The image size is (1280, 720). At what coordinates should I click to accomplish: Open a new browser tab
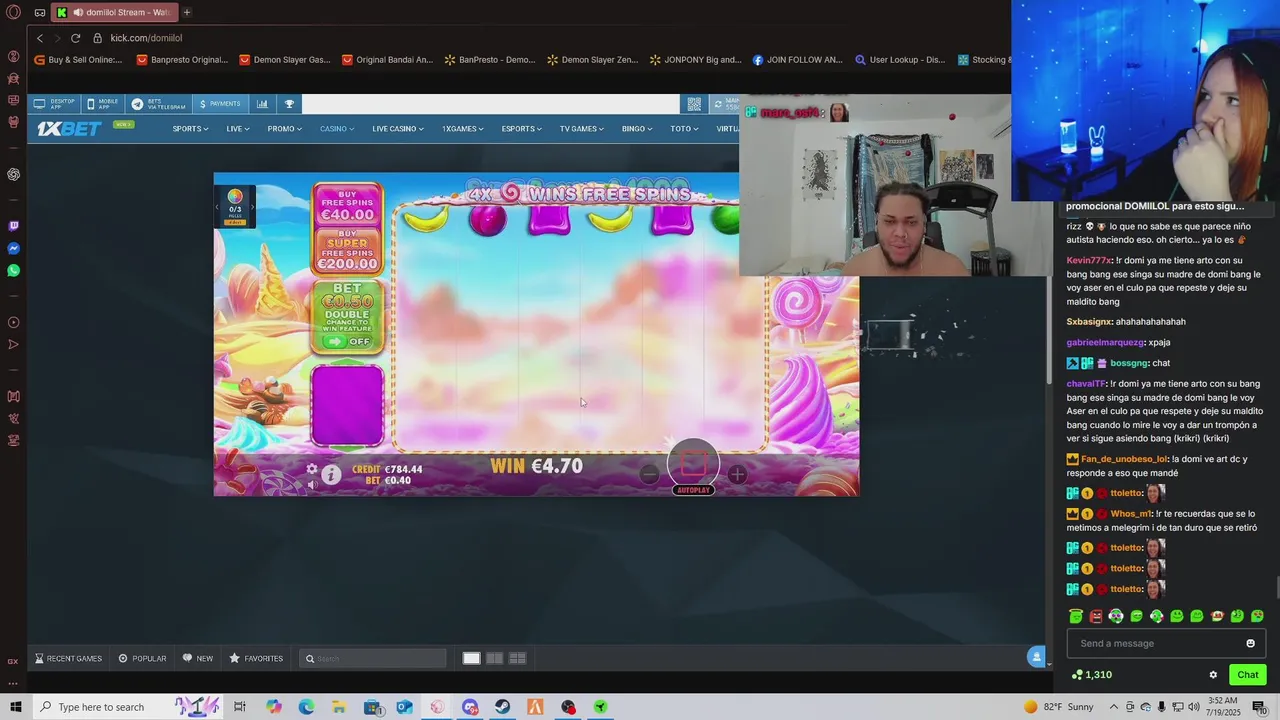(x=186, y=12)
